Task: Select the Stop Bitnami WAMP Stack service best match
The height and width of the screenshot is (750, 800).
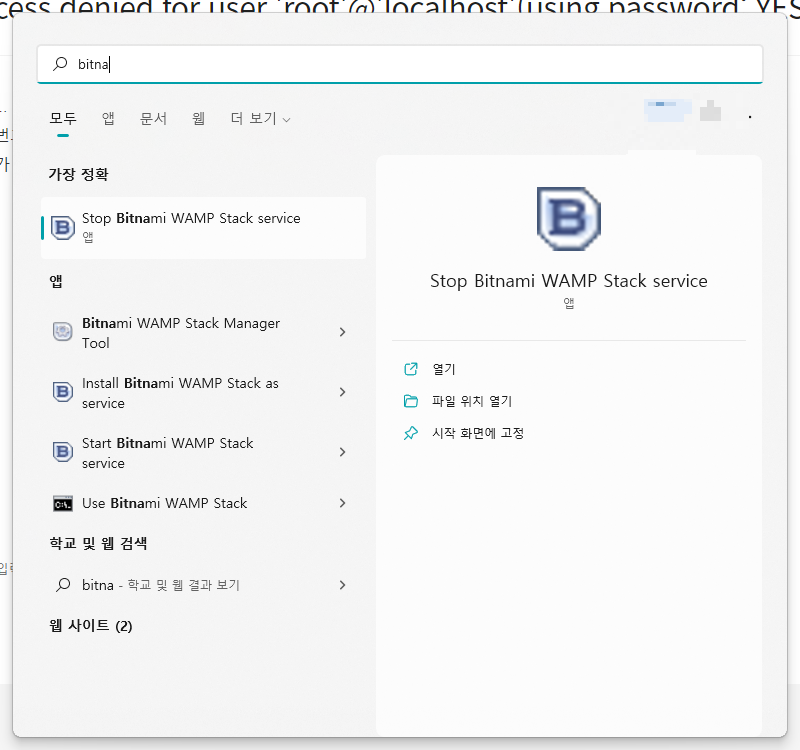Action: [204, 228]
